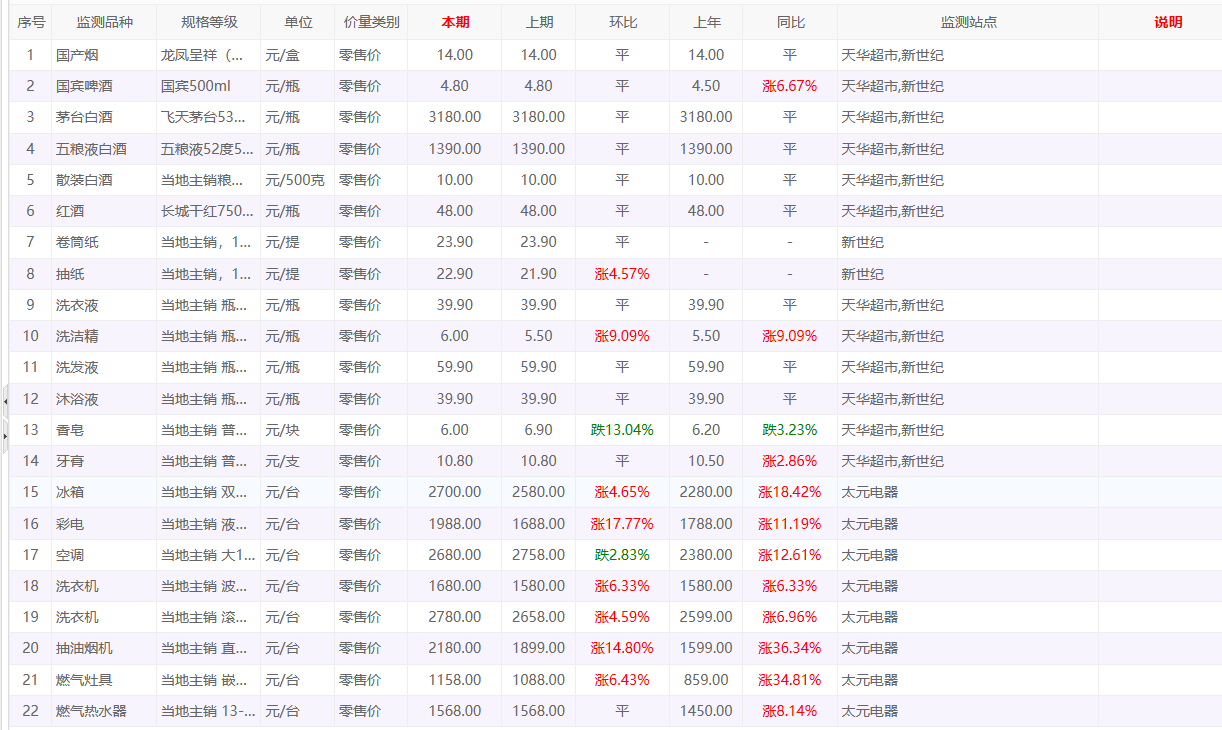Click the 涨18.42% 同比 value for 冰箱
Viewport: 1222px width, 730px height.
[x=790, y=492]
